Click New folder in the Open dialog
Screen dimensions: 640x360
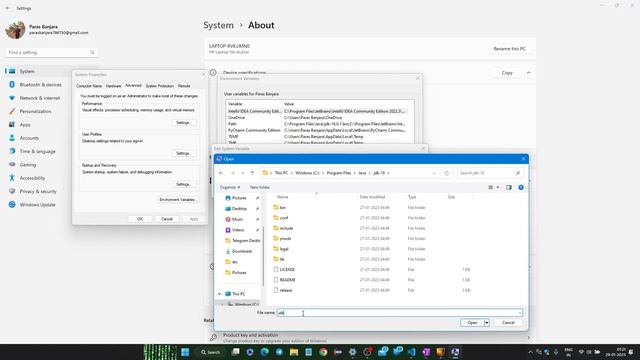point(260,187)
